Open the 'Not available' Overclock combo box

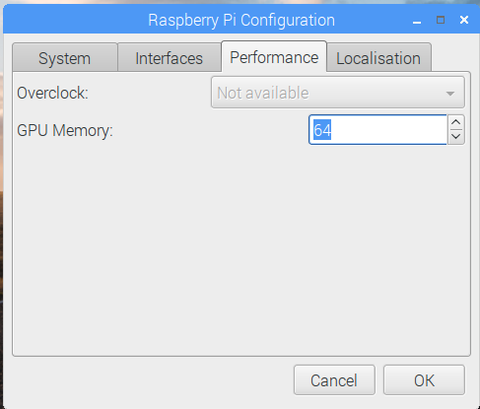coord(338,93)
